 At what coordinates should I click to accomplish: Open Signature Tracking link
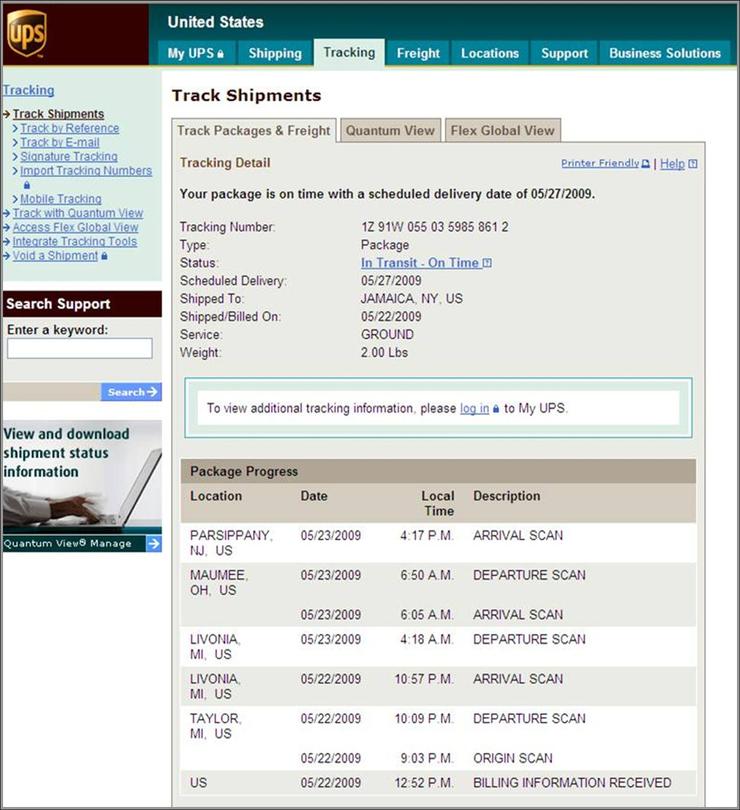69,156
